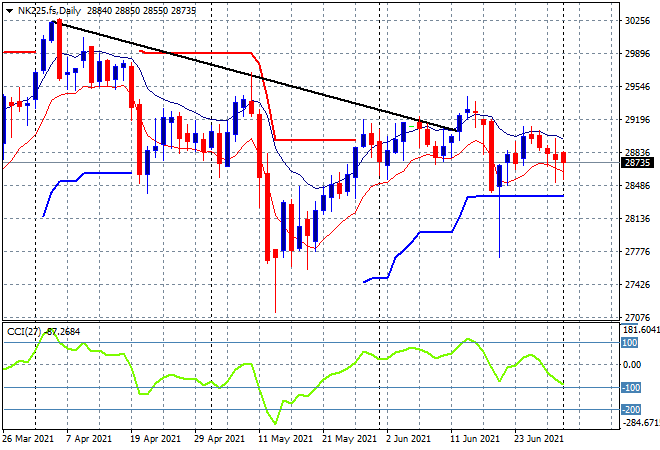Select the OHLC values 28840 28850 28550 28735
Image resolution: width=660 pixels, height=450 pixels.
pyautogui.click(x=141, y=11)
